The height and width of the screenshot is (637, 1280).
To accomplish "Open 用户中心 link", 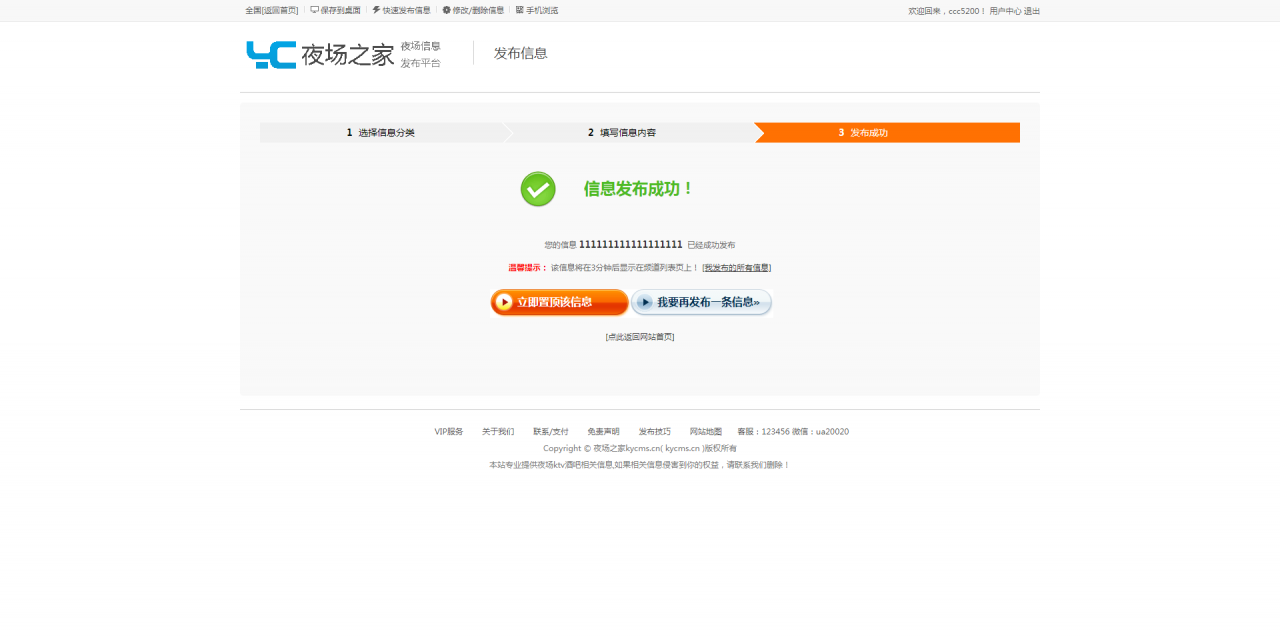I will point(1005,11).
